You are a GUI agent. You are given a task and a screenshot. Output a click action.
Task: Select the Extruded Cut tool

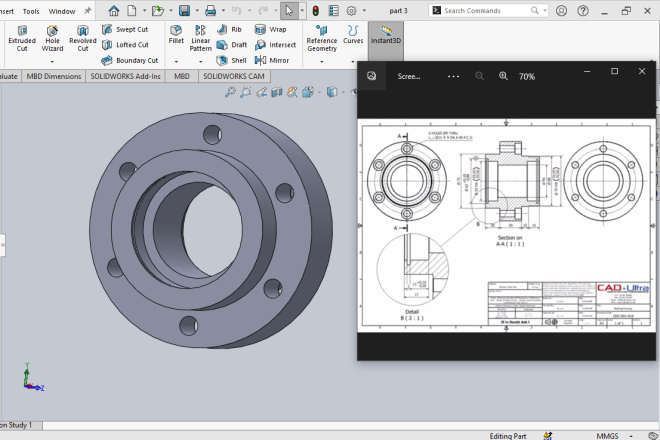21,38
